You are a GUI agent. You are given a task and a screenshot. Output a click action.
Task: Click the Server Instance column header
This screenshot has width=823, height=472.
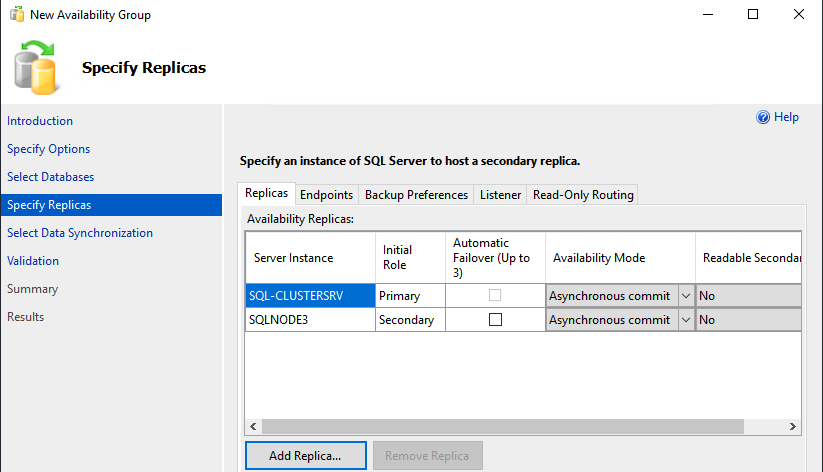tap(310, 258)
